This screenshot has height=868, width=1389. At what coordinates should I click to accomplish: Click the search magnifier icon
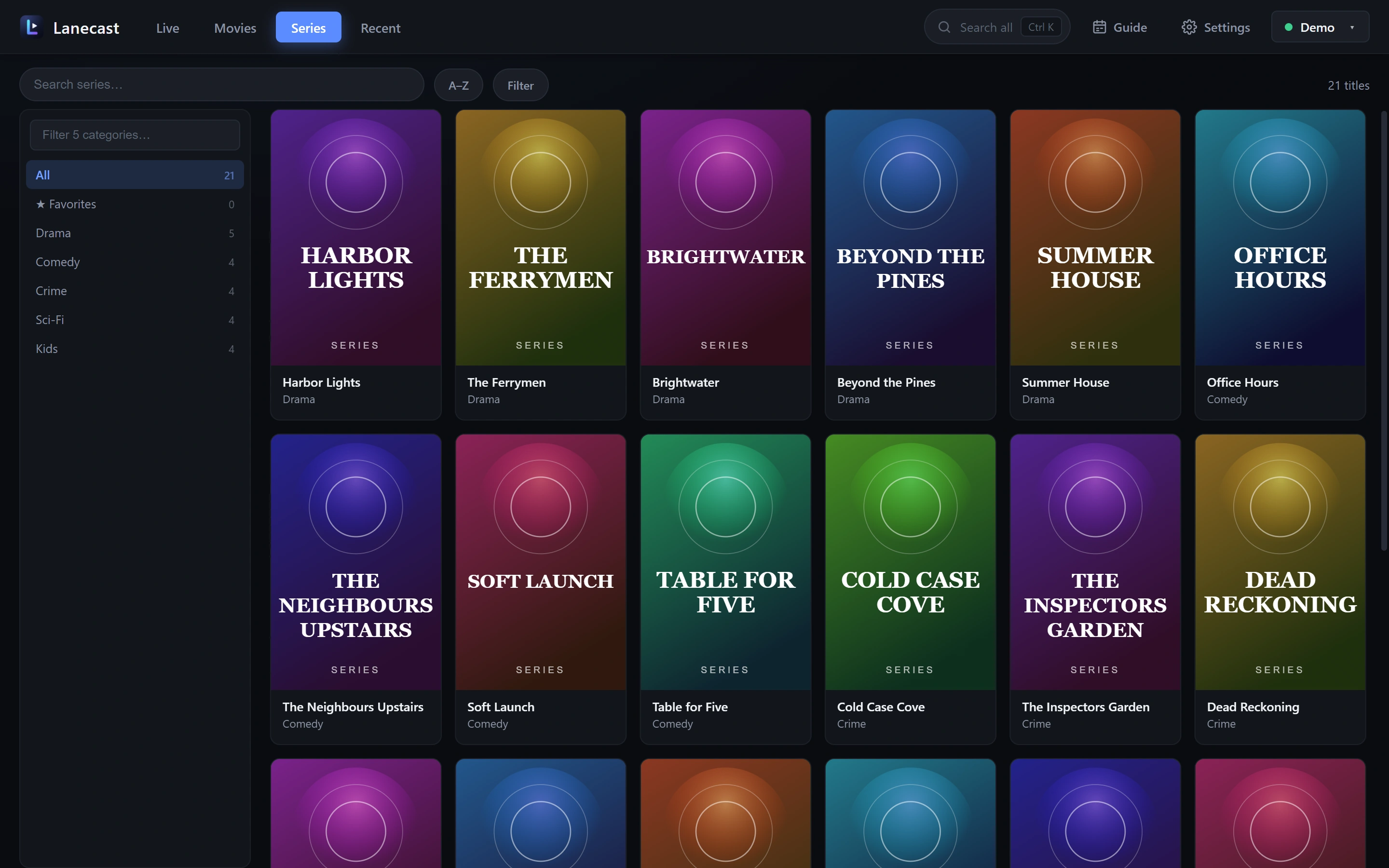943,27
